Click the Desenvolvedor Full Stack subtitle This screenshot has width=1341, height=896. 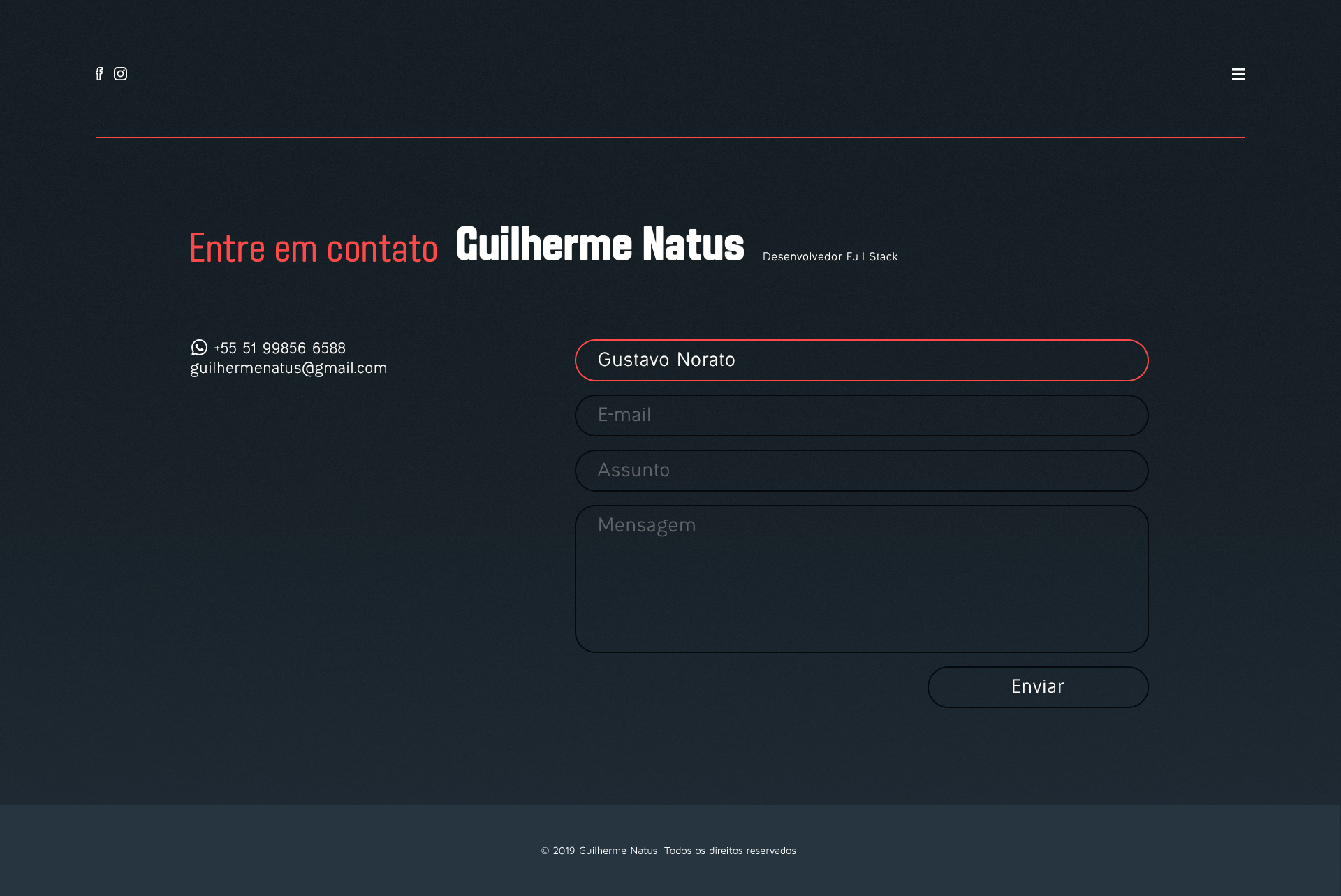[830, 257]
